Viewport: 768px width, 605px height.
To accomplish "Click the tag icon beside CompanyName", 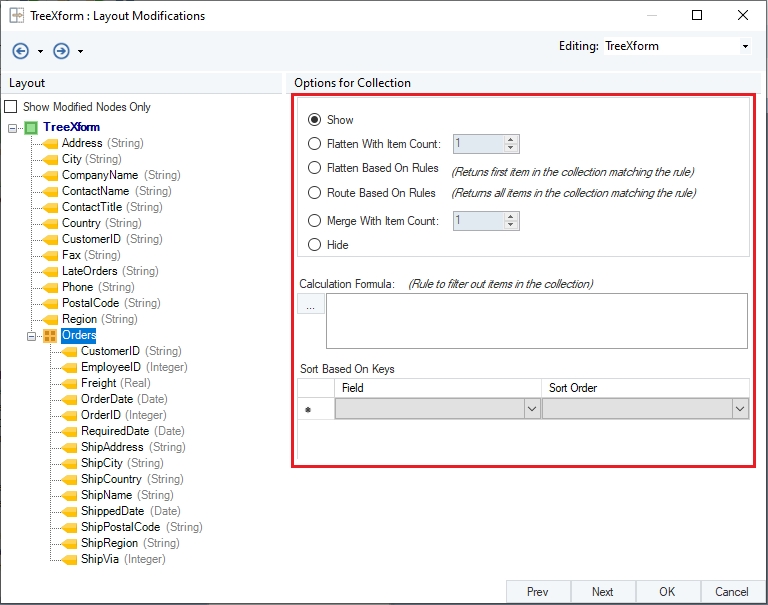I will (x=50, y=175).
